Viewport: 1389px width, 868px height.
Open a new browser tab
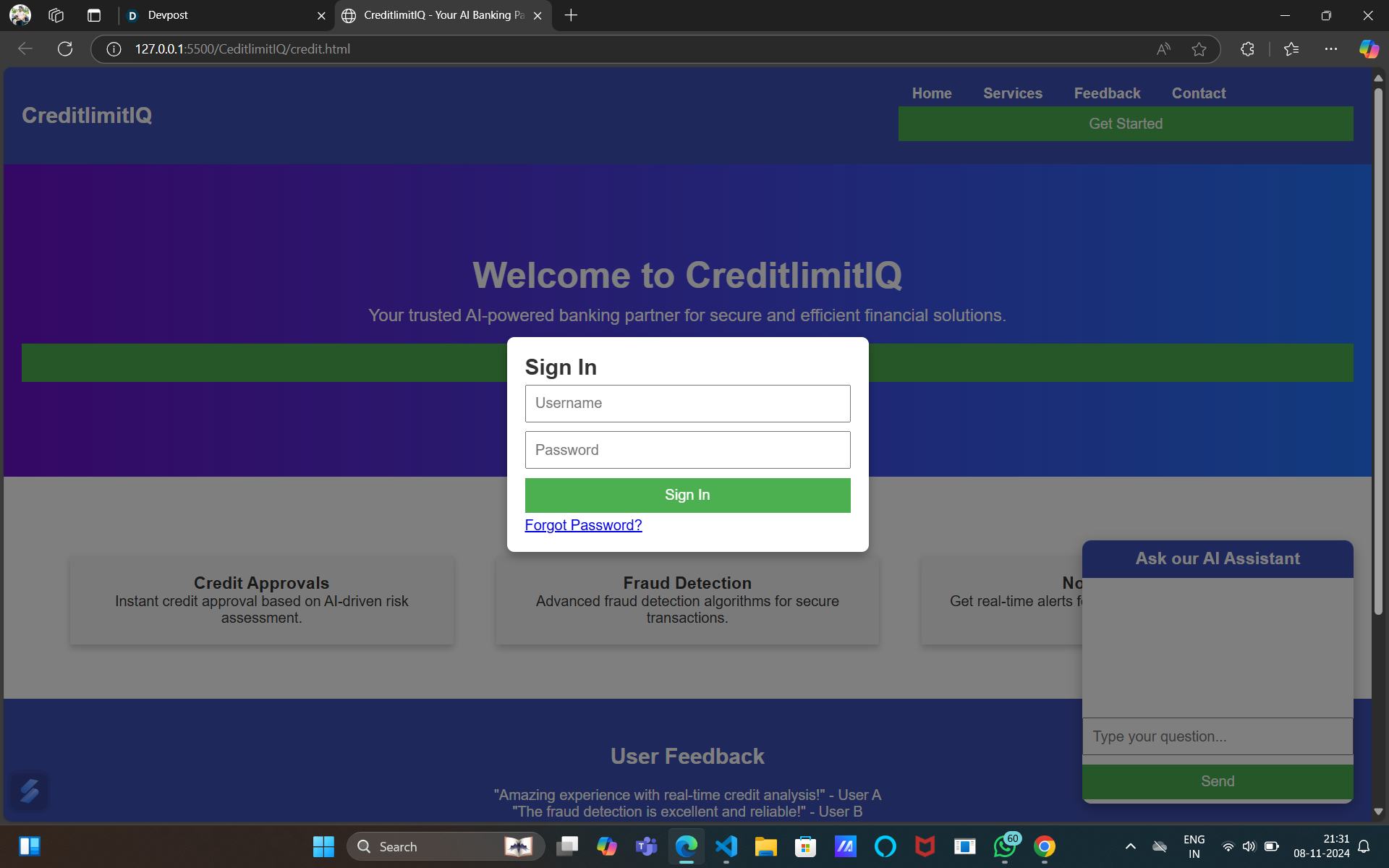571,15
